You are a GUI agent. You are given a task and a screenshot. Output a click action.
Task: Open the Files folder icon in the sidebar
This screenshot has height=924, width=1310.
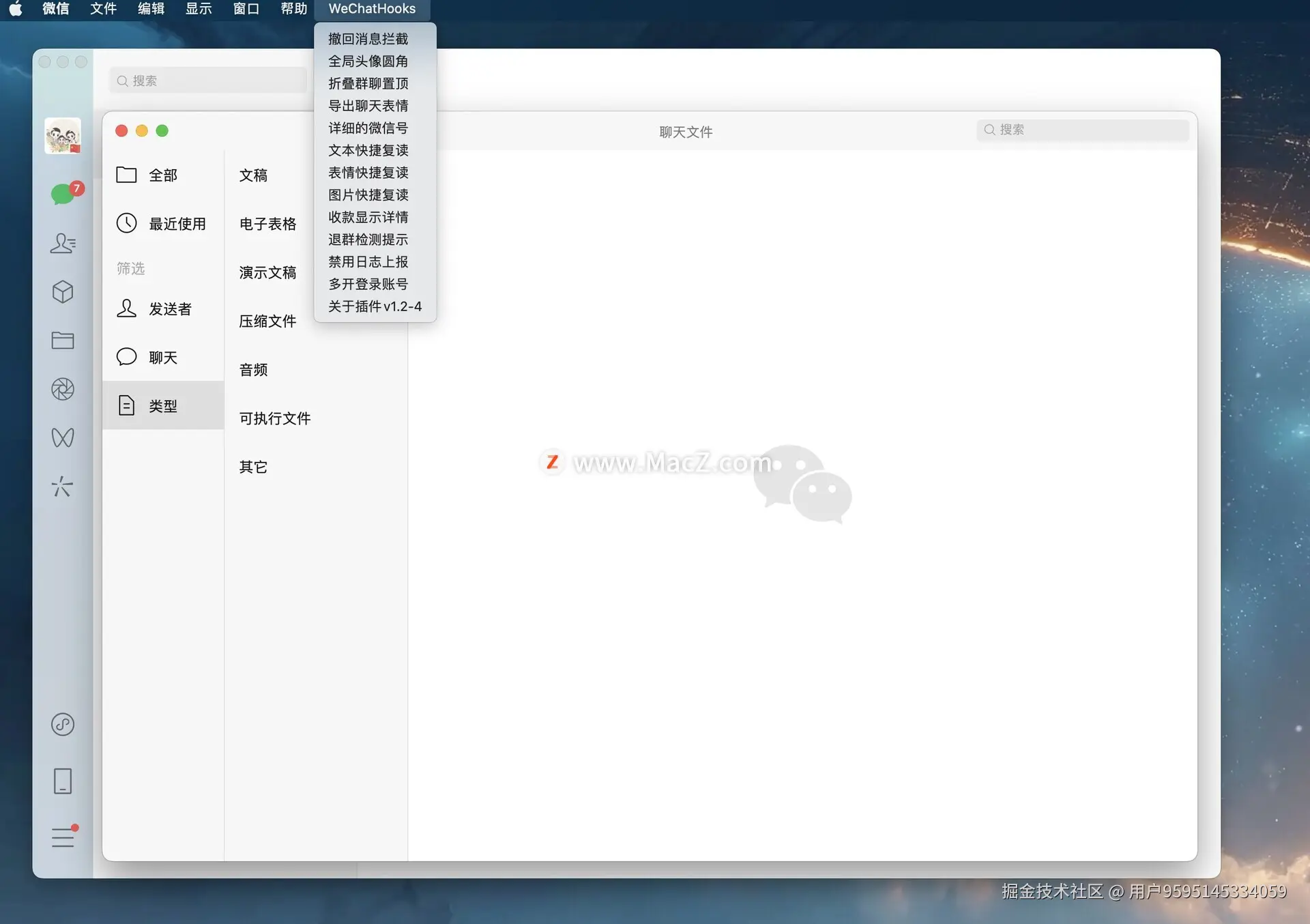coord(63,341)
